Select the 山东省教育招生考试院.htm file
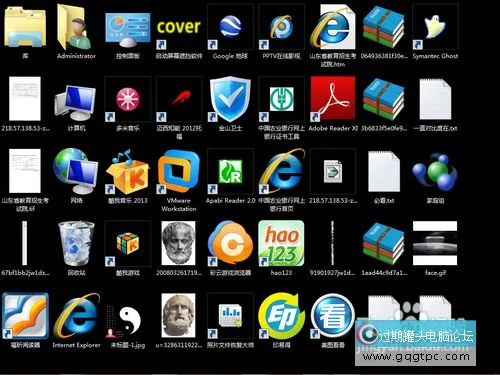Viewport: 500px width, 375px height. pos(333,27)
